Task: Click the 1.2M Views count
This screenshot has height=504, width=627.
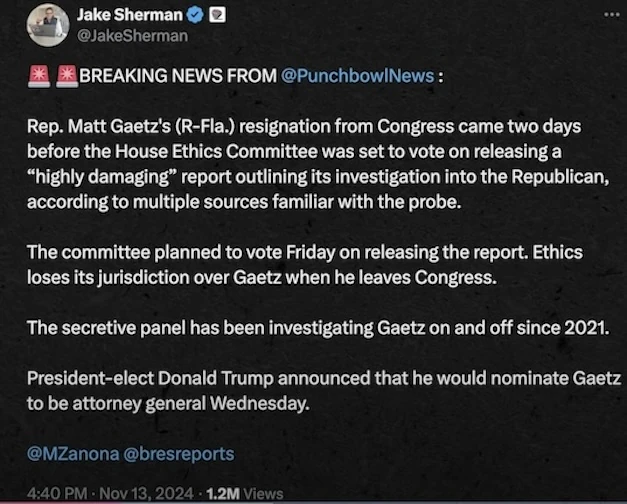Action: (x=245, y=492)
